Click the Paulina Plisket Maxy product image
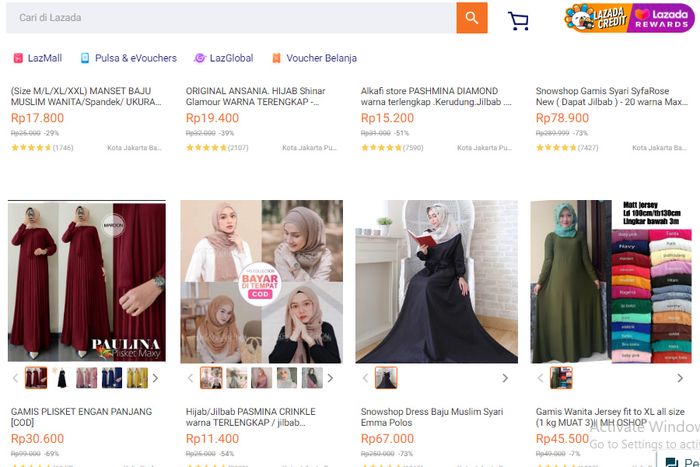The height and width of the screenshot is (467, 700). [x=87, y=281]
